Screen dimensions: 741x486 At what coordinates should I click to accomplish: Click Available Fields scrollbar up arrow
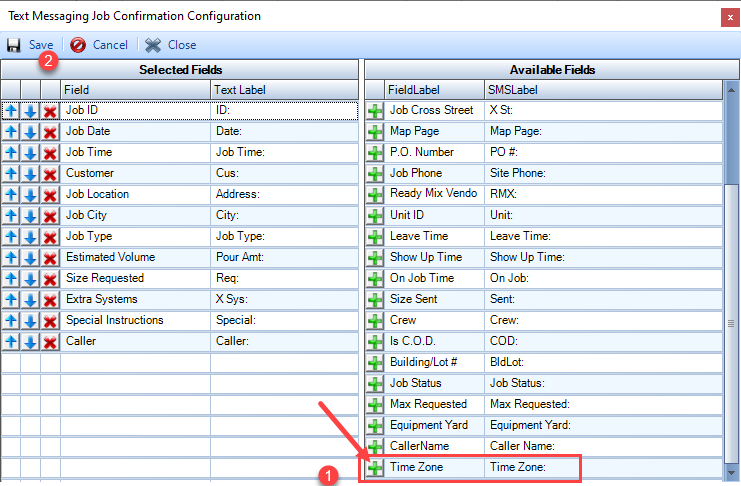(x=731, y=89)
